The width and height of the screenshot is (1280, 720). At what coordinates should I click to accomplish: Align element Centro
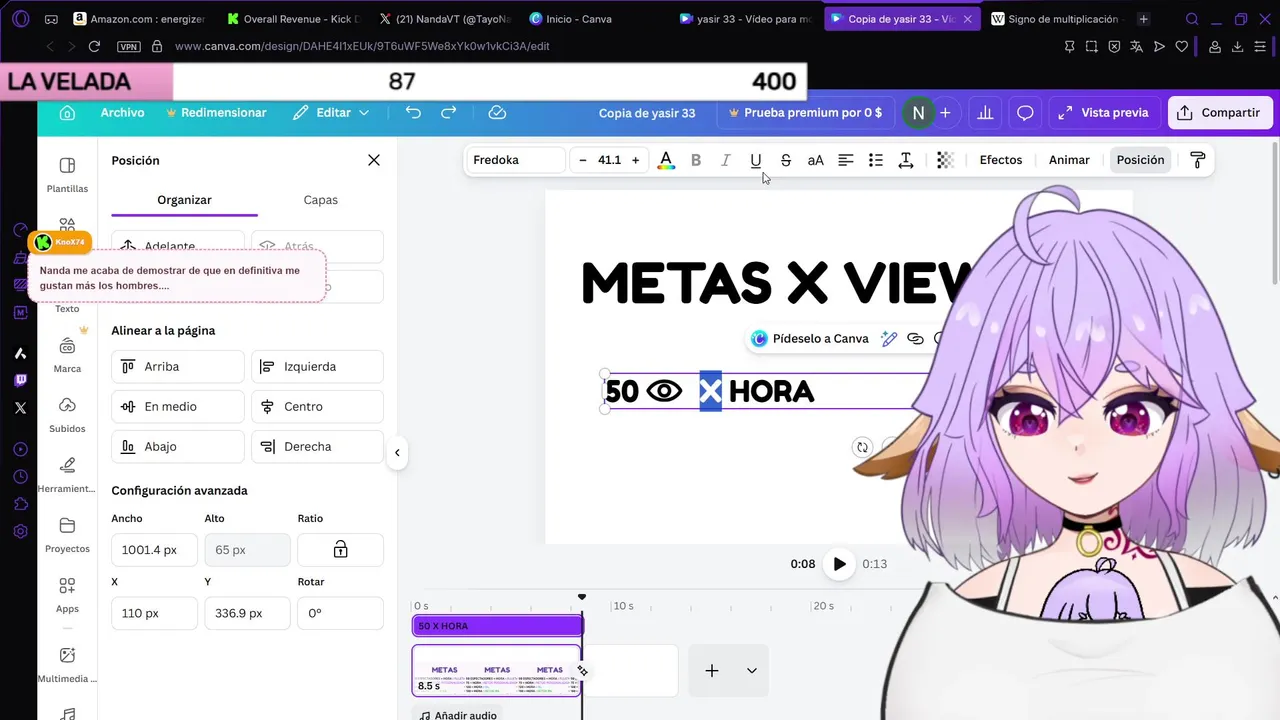[x=317, y=407]
